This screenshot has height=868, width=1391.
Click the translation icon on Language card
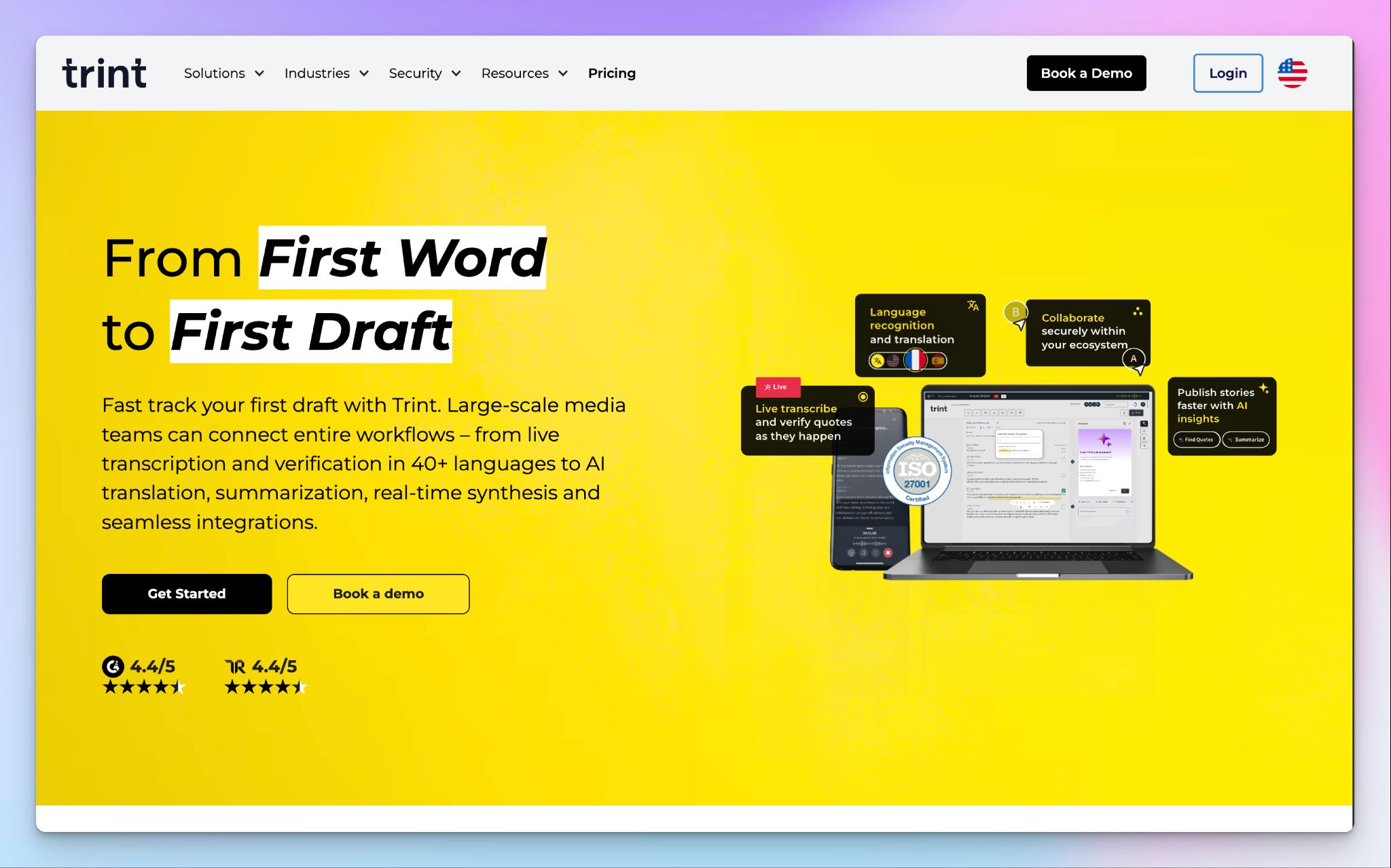click(973, 306)
